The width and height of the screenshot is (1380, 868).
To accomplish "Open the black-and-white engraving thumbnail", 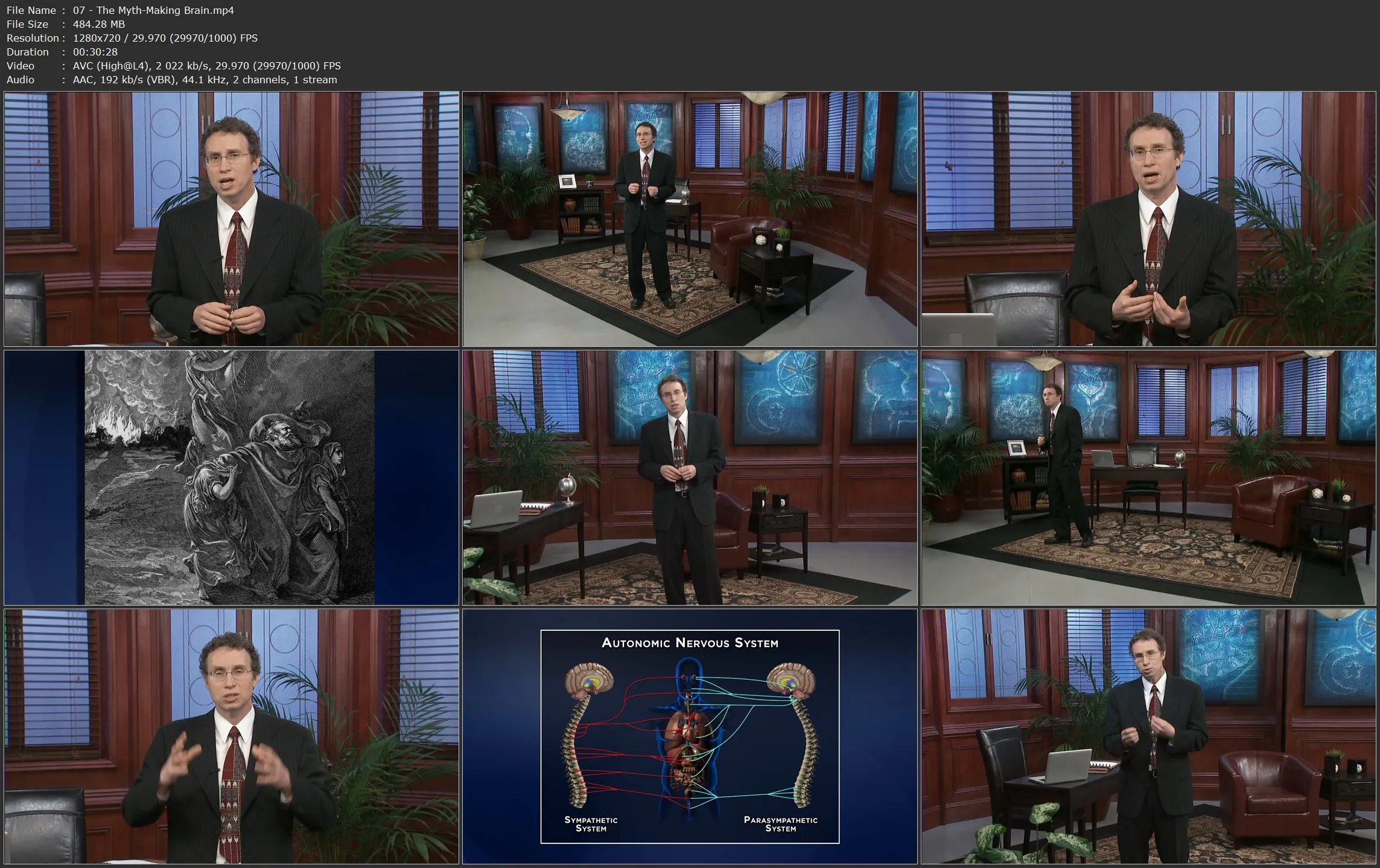I will 232,478.
